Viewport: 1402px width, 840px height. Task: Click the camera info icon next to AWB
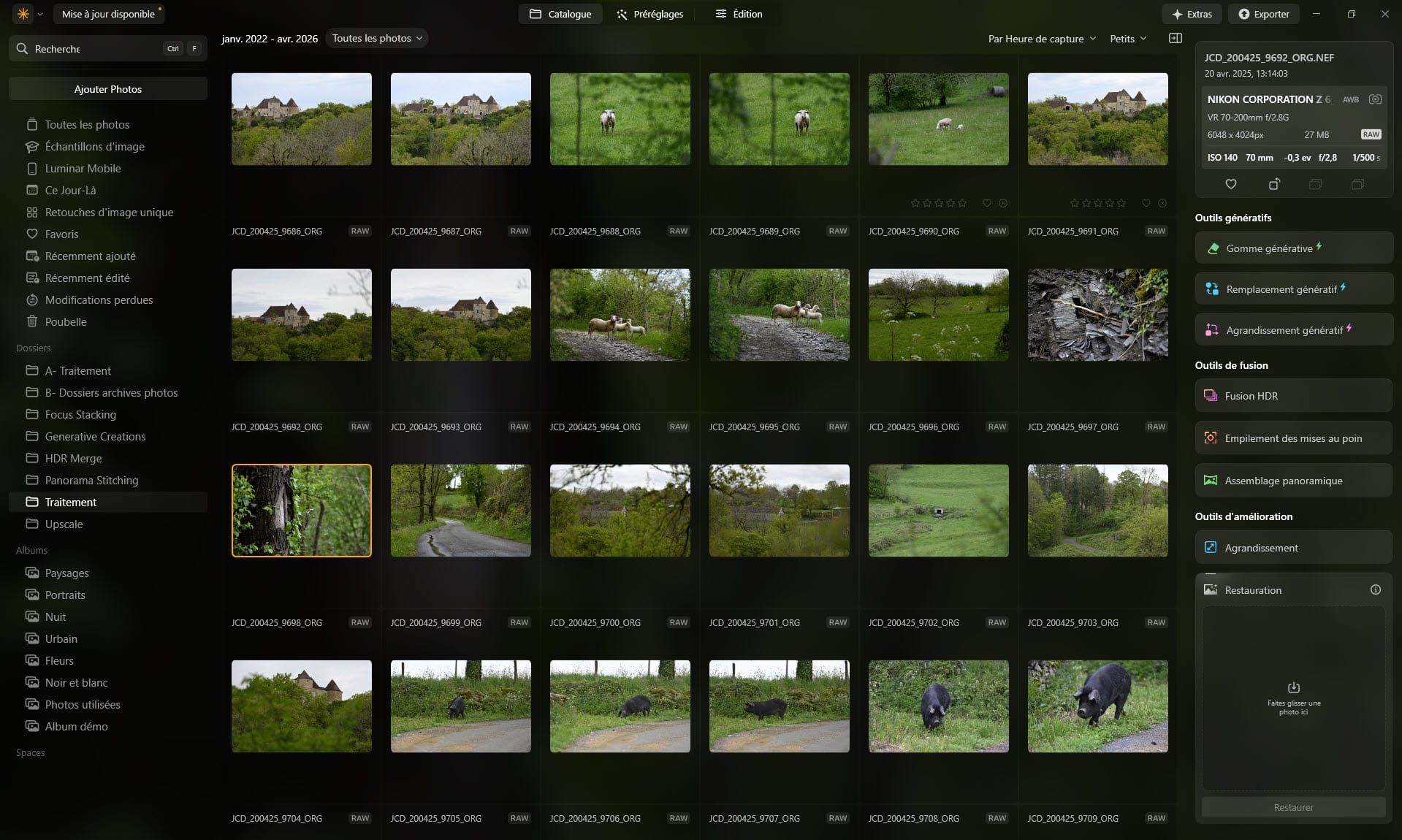[x=1376, y=99]
